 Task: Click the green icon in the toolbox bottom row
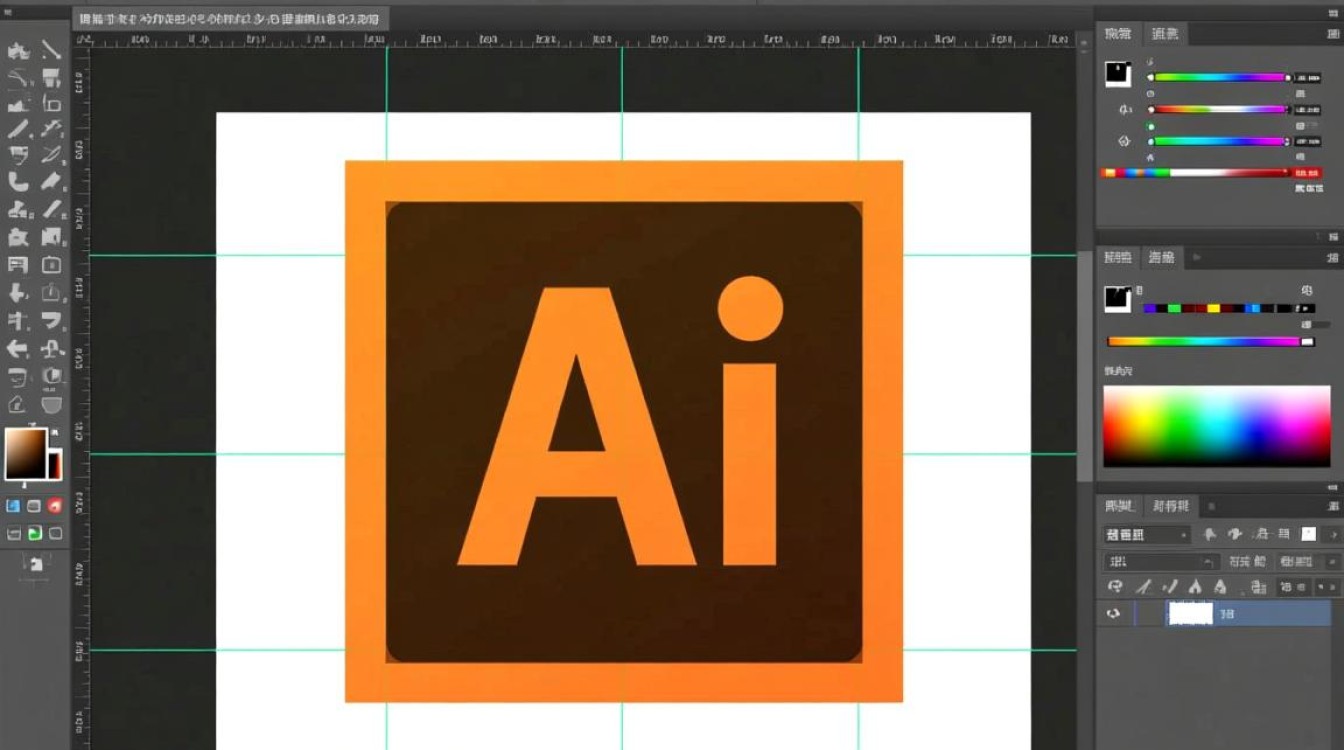pos(34,534)
